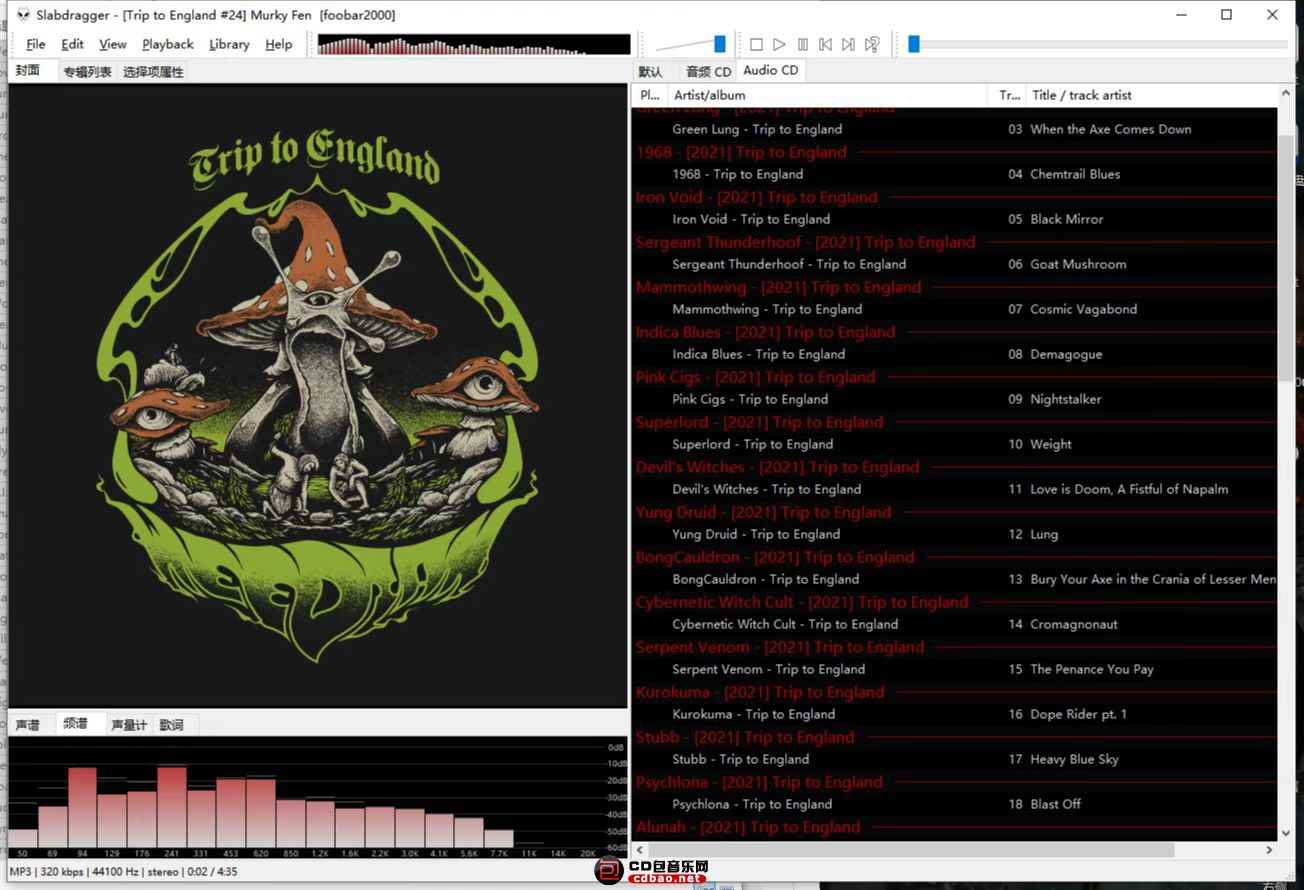Click the Trip to England album cover

coord(318,395)
